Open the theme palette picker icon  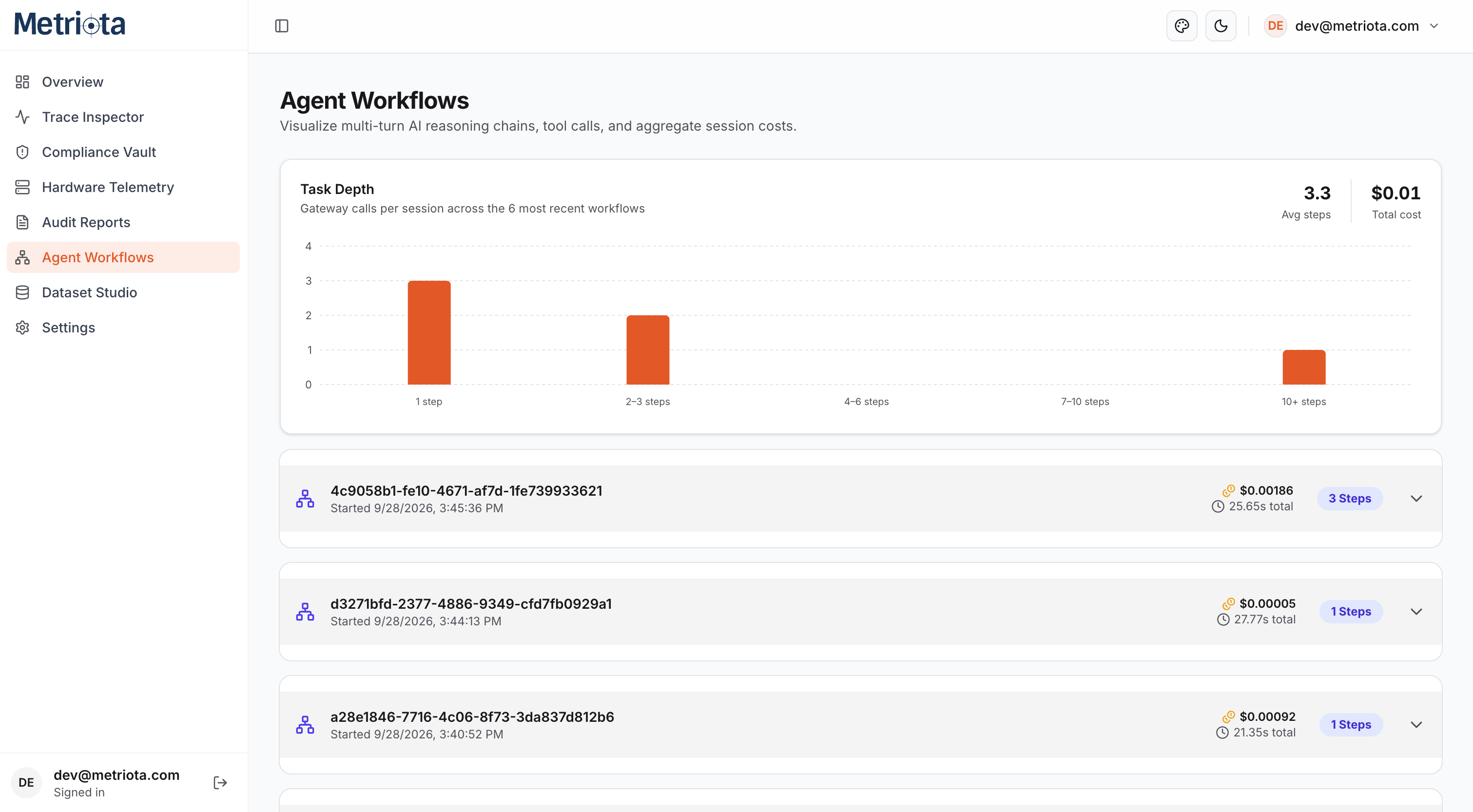[1182, 26]
